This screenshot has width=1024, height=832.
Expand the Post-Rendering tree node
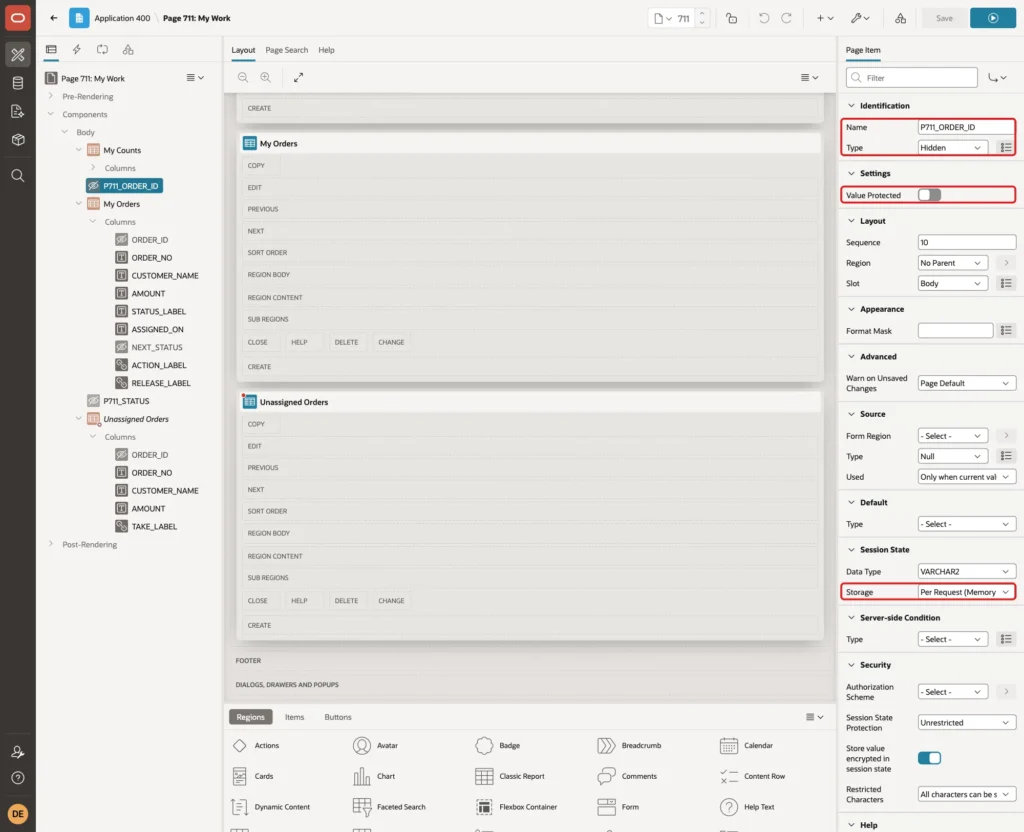click(x=51, y=544)
